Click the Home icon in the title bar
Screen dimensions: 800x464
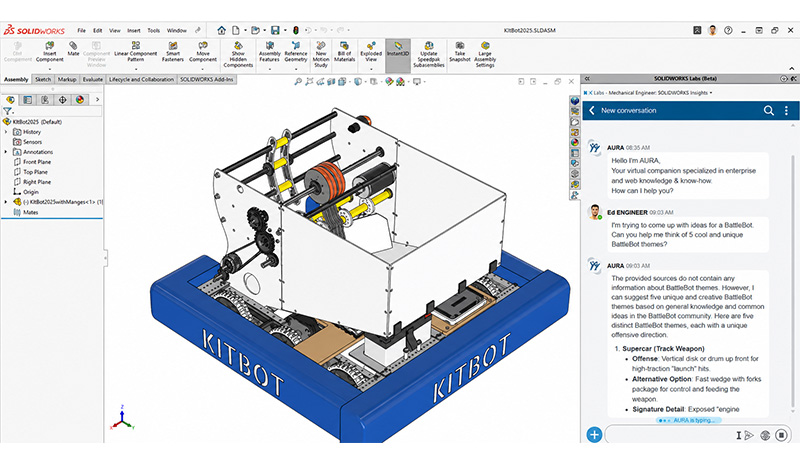click(x=221, y=30)
